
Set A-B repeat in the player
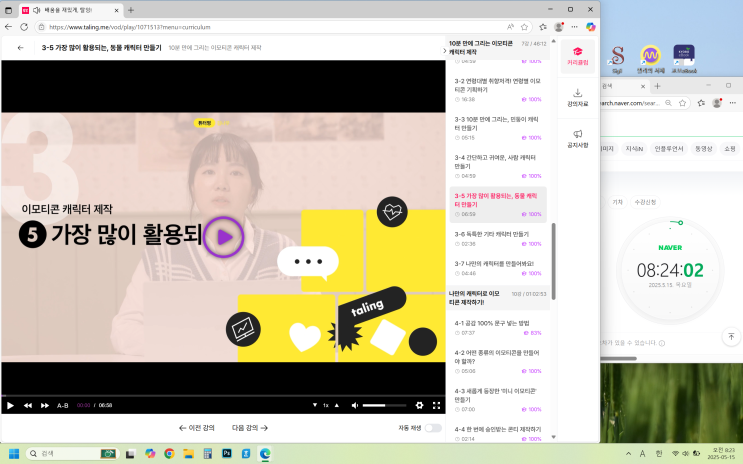(x=63, y=405)
